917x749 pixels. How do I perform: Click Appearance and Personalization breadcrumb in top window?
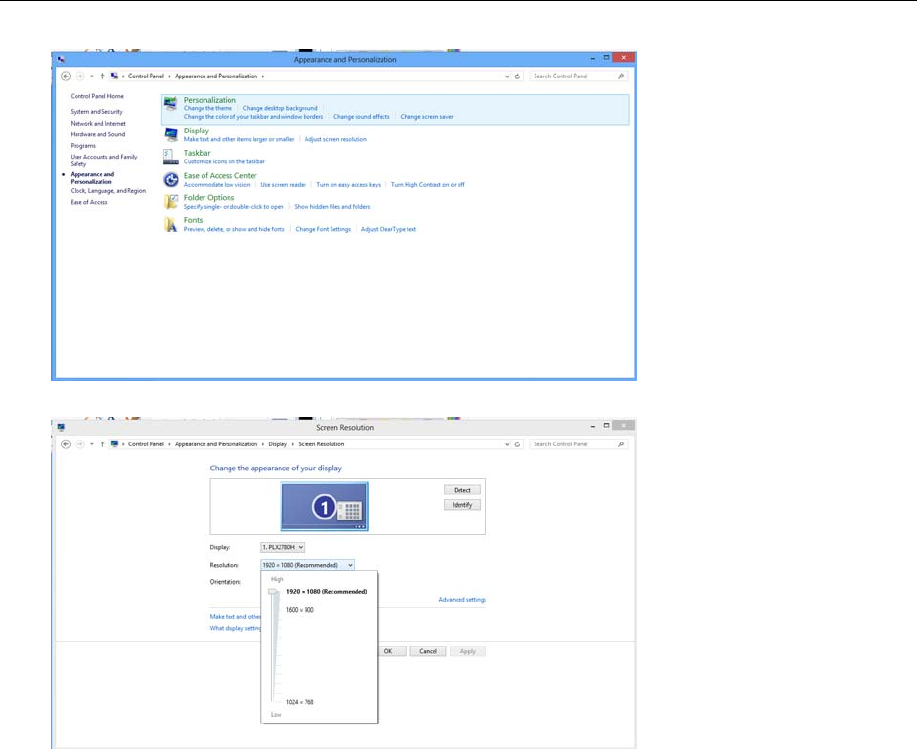(216, 76)
